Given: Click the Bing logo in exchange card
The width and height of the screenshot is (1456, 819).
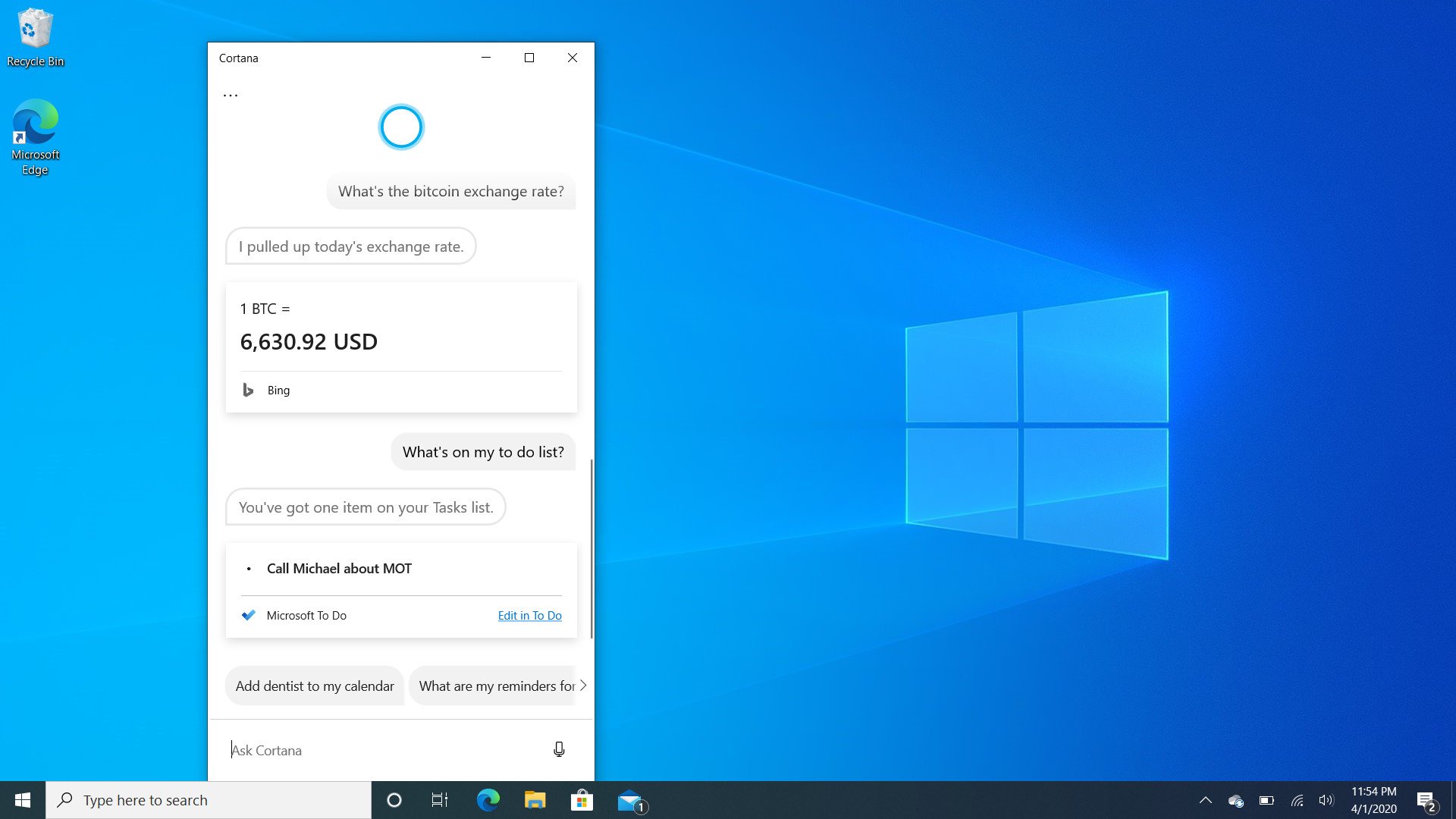Looking at the screenshot, I should [x=249, y=389].
